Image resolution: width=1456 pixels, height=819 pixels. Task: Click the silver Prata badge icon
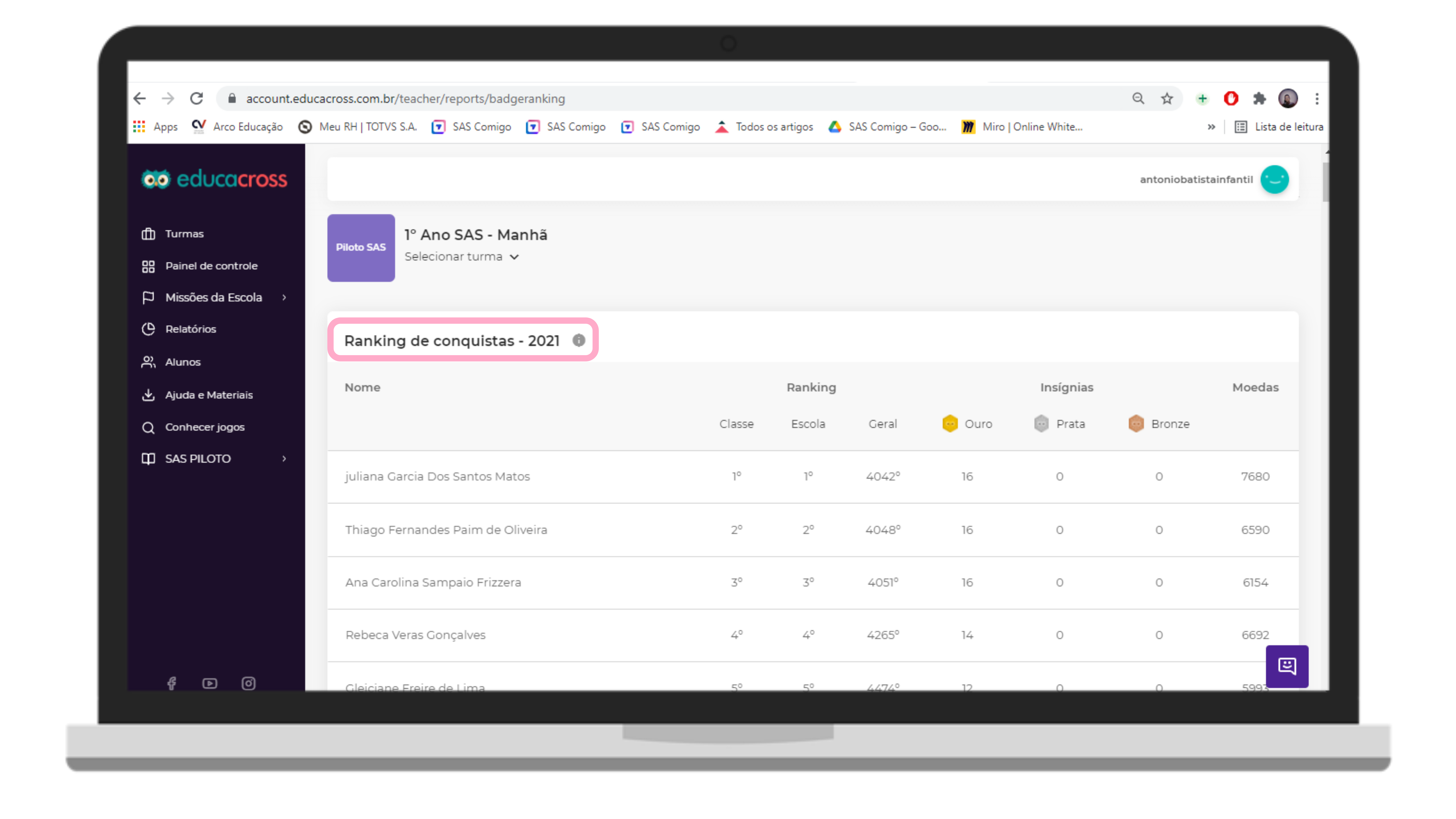[1041, 423]
